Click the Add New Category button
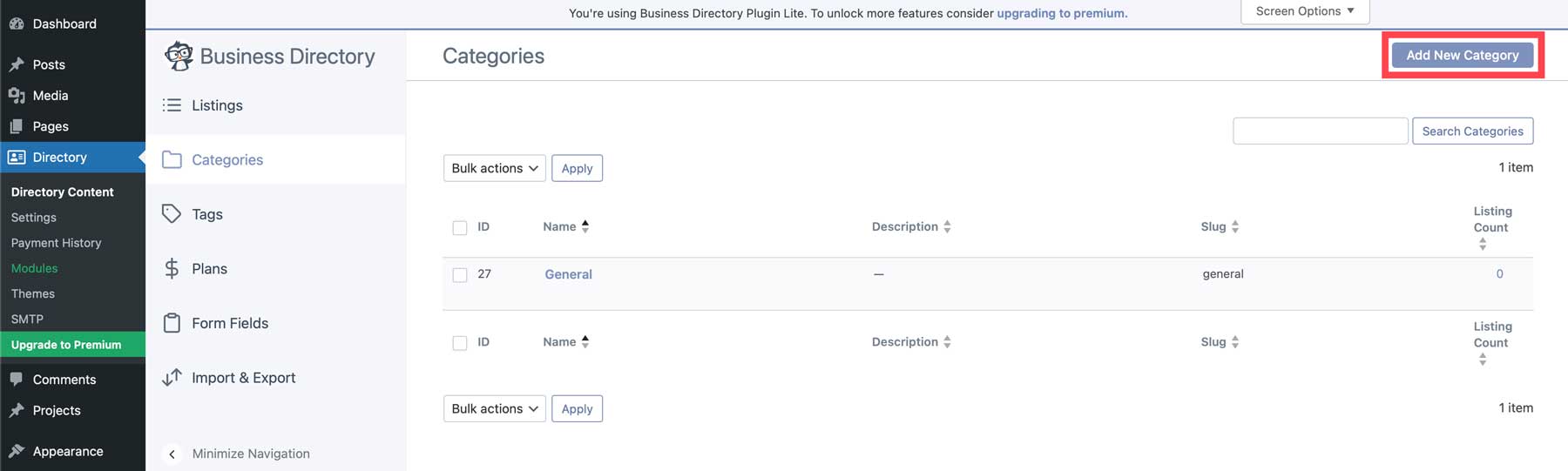1568x471 pixels. [1463, 55]
